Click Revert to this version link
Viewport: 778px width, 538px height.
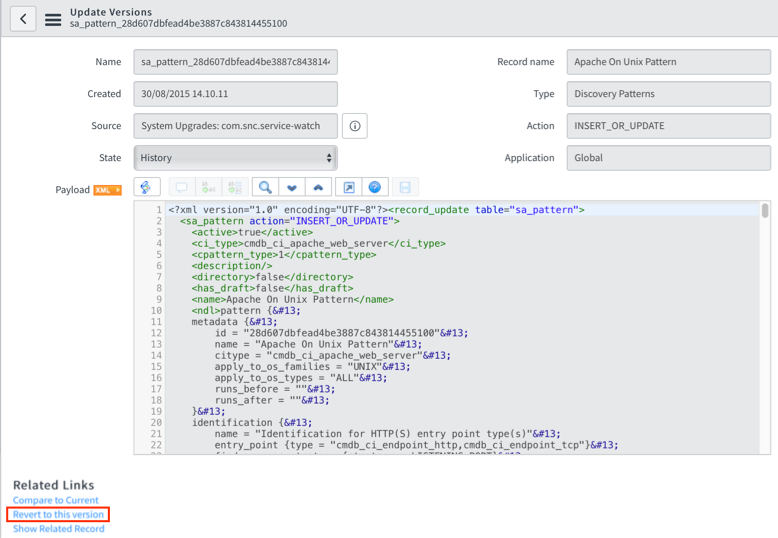pyautogui.click(x=58, y=515)
